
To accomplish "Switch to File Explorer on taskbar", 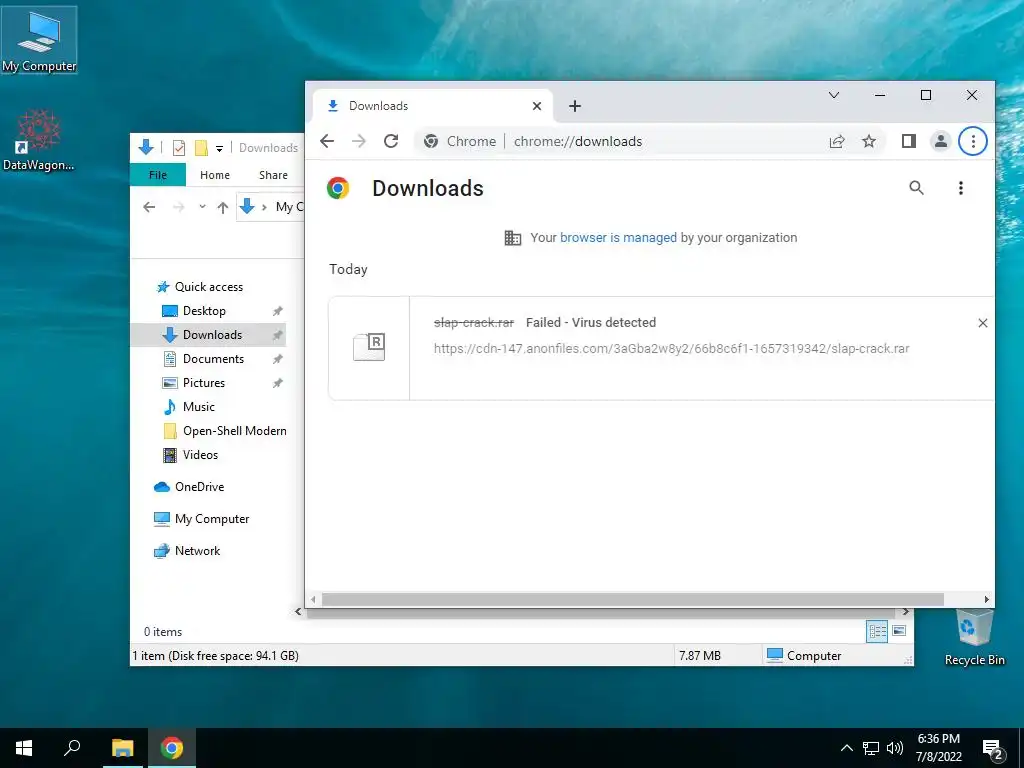I will point(122,748).
